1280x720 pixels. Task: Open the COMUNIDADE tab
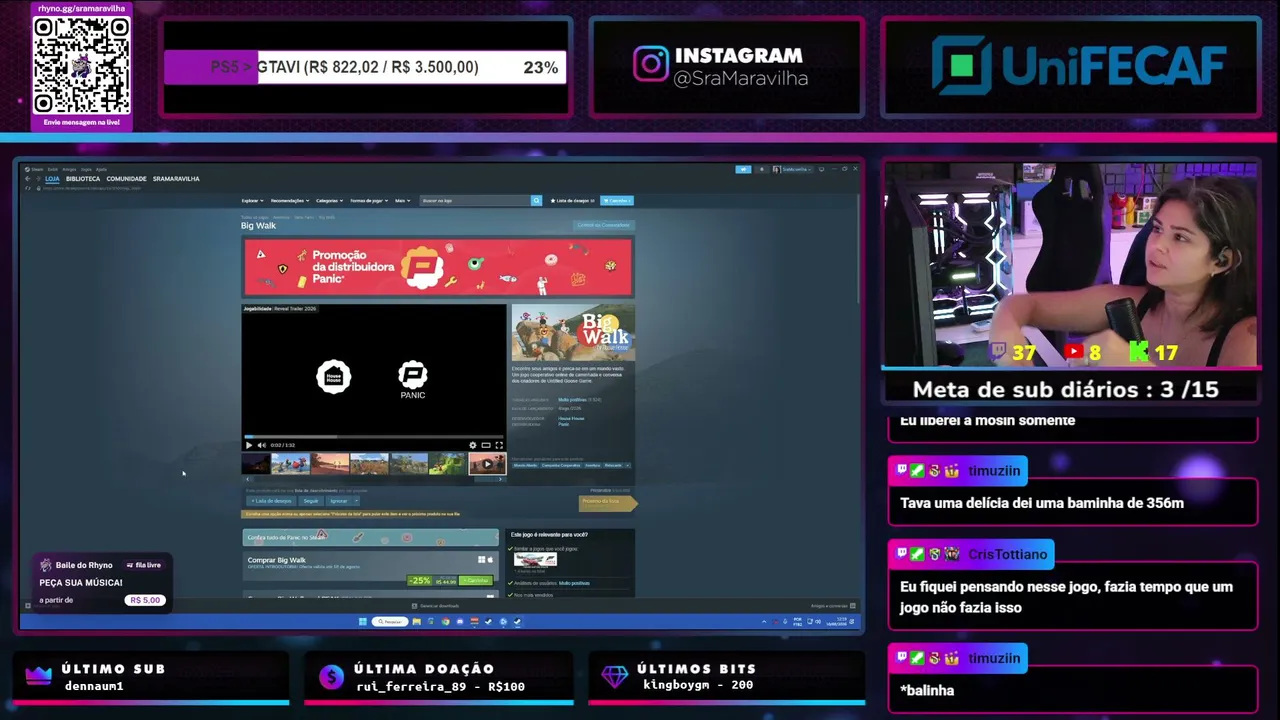coord(127,179)
